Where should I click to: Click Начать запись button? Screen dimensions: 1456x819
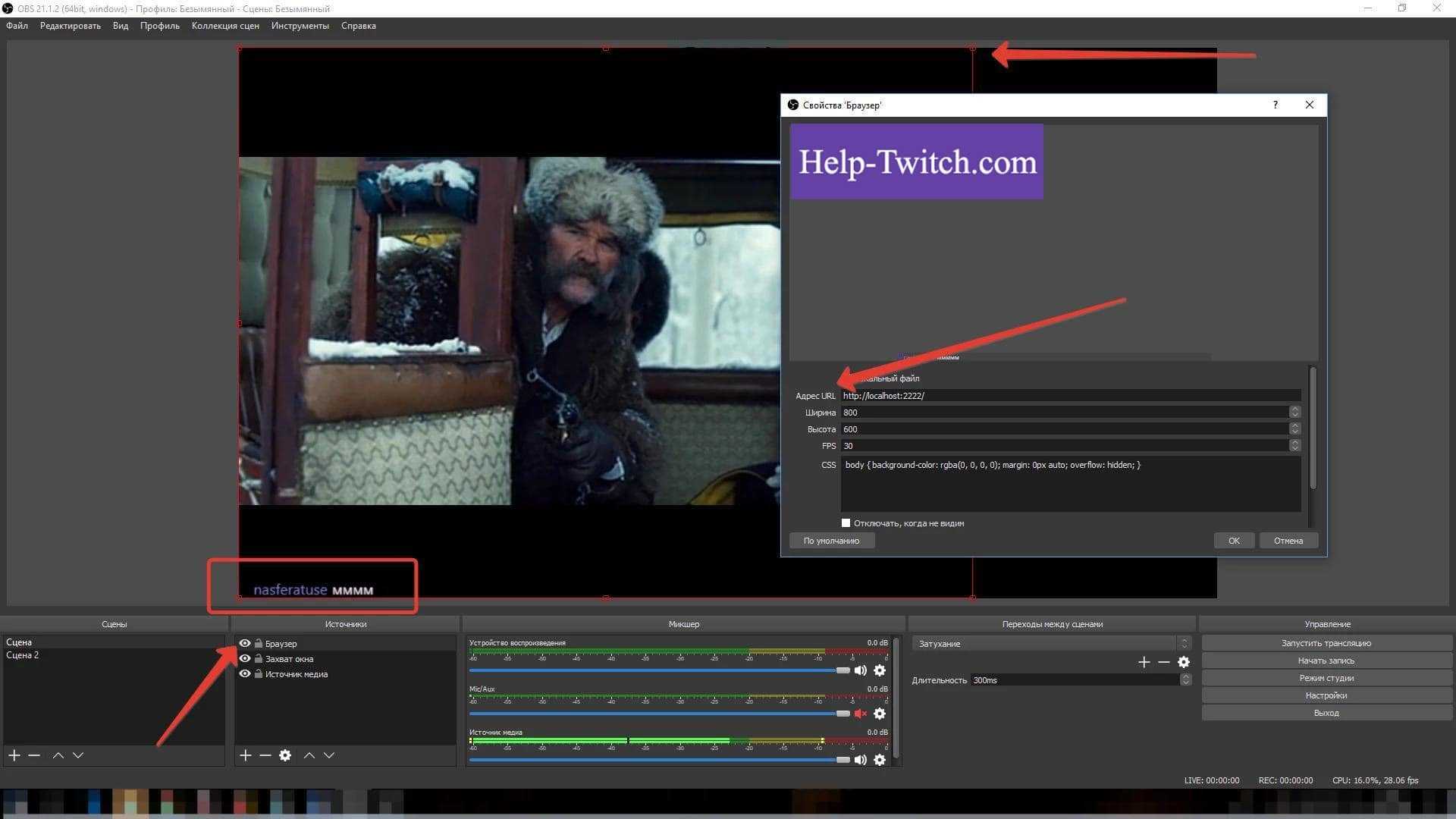[1326, 661]
